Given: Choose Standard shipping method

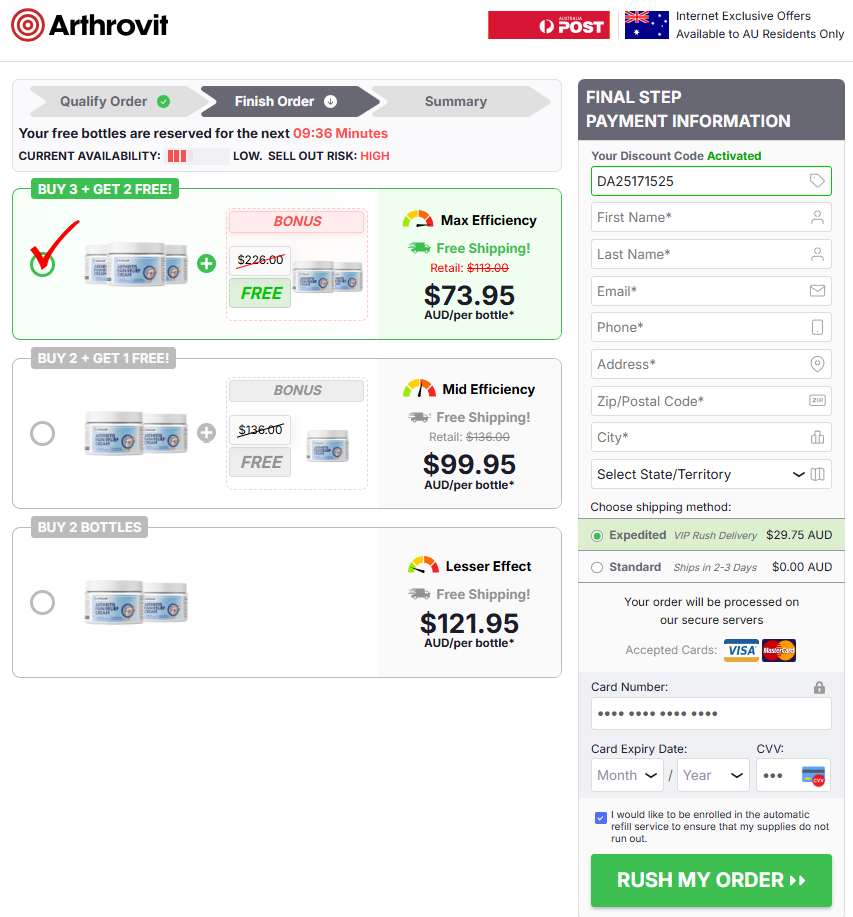Looking at the screenshot, I should click(x=596, y=568).
